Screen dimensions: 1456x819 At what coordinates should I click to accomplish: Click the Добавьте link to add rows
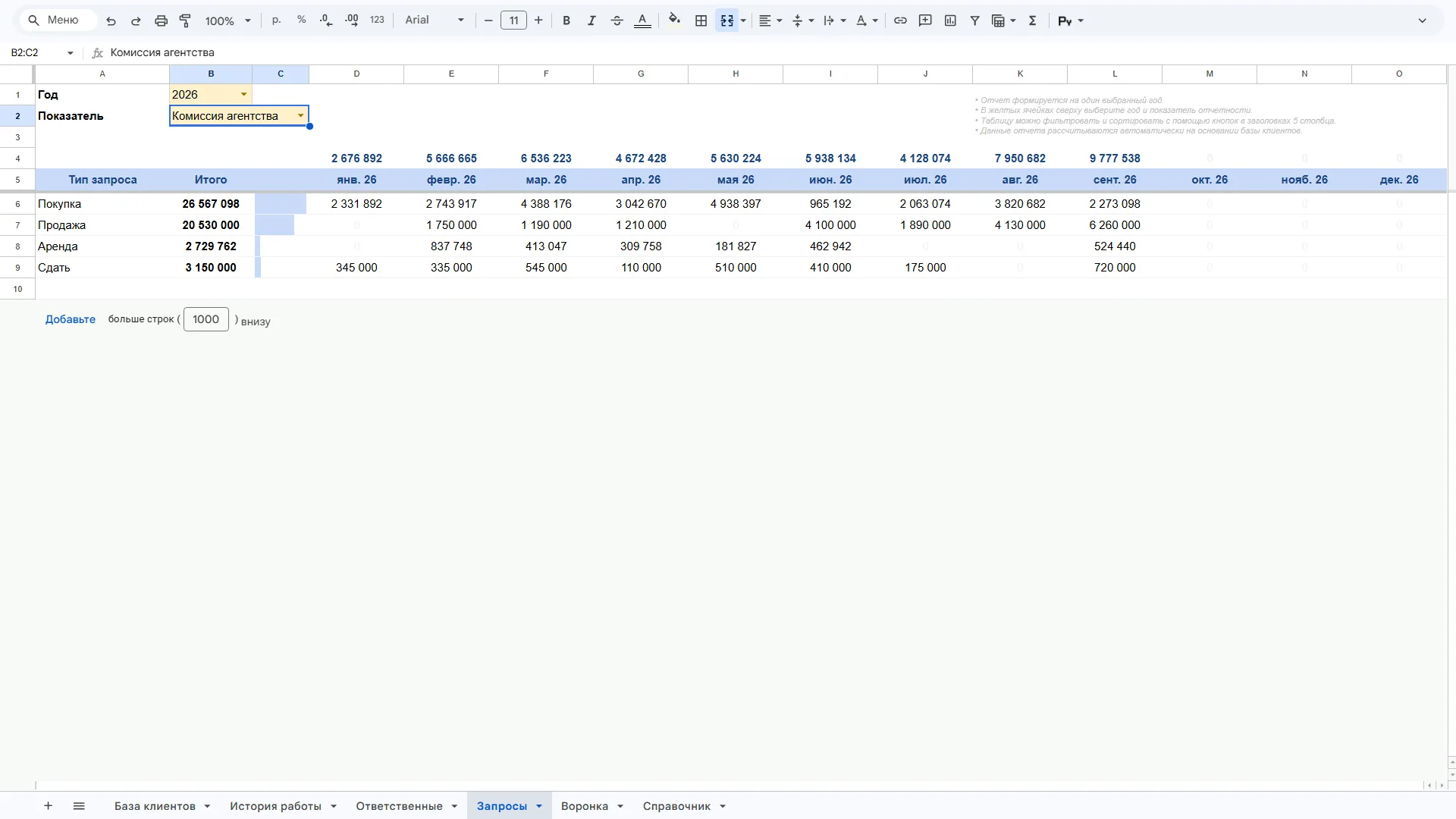[x=71, y=319]
